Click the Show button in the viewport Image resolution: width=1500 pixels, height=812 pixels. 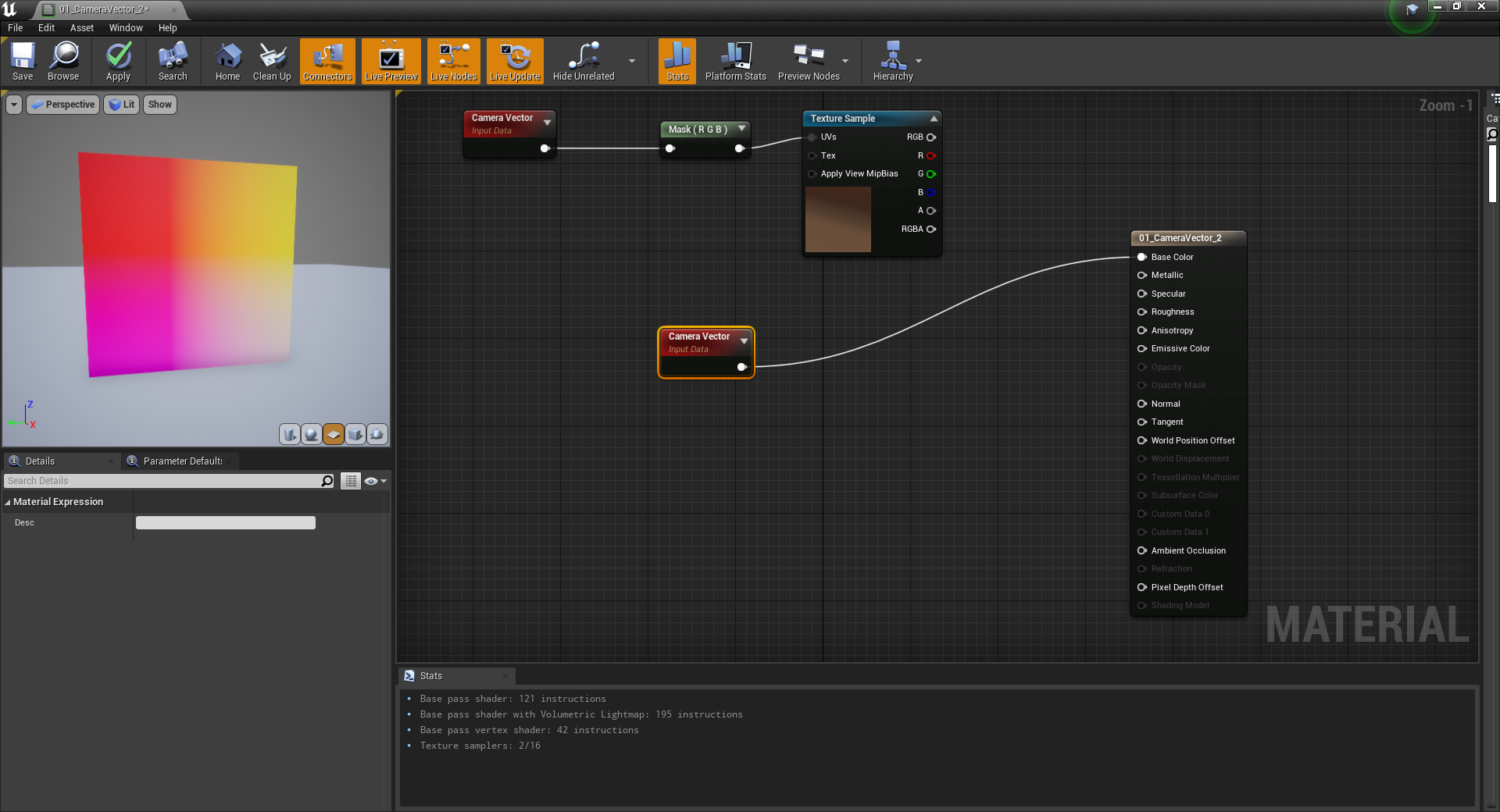tap(159, 104)
